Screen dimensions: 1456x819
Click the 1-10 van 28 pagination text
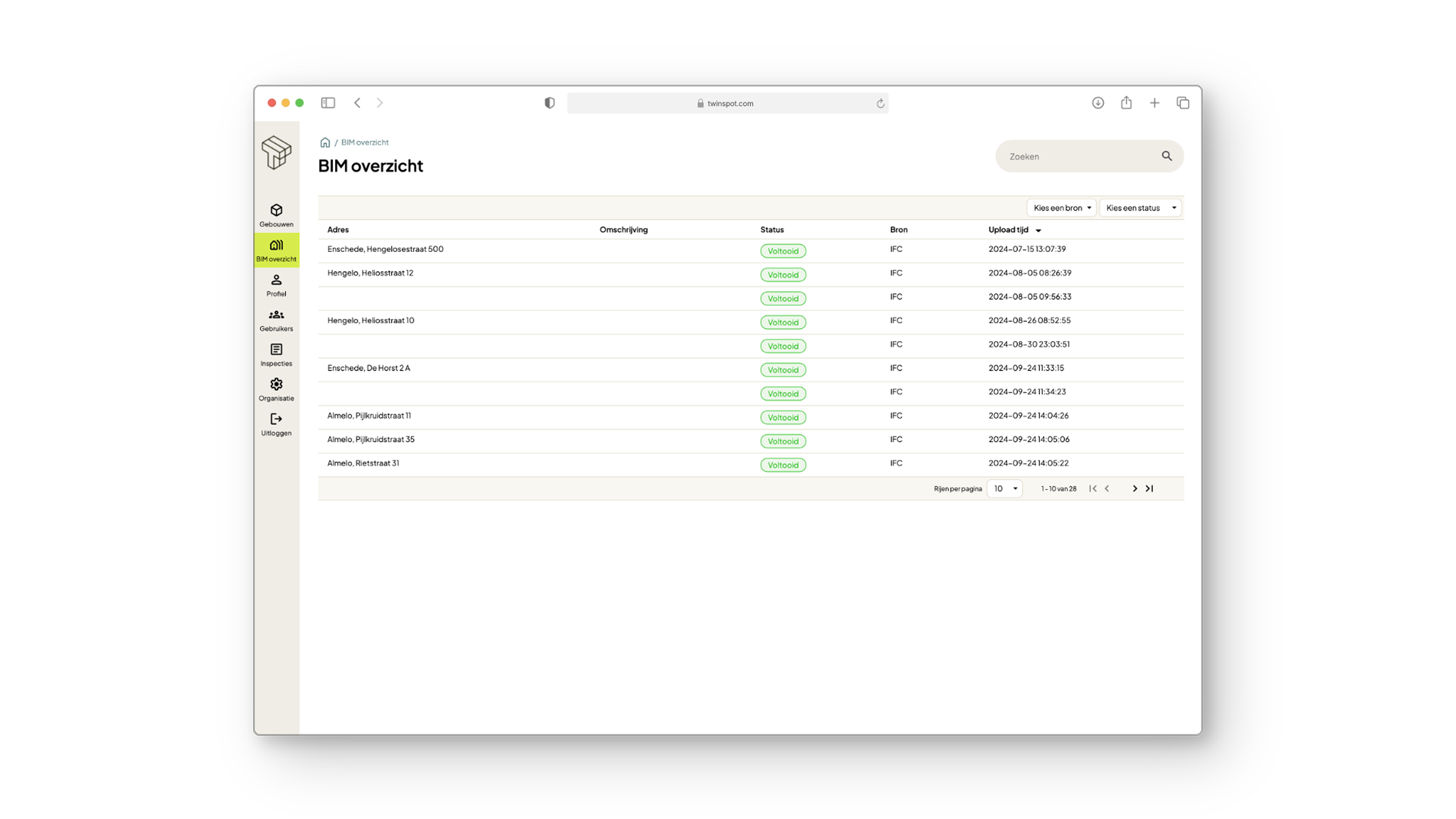pyautogui.click(x=1058, y=489)
